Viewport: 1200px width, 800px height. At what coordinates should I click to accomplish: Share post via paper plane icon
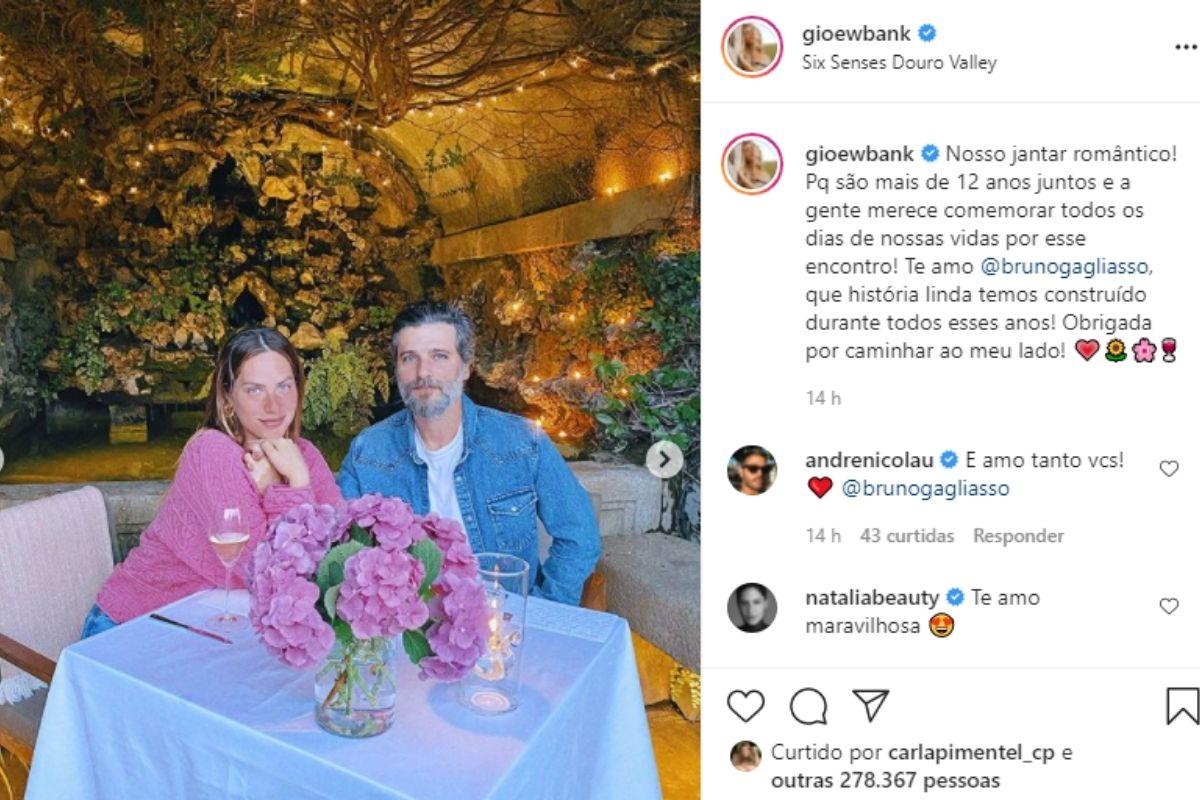870,705
